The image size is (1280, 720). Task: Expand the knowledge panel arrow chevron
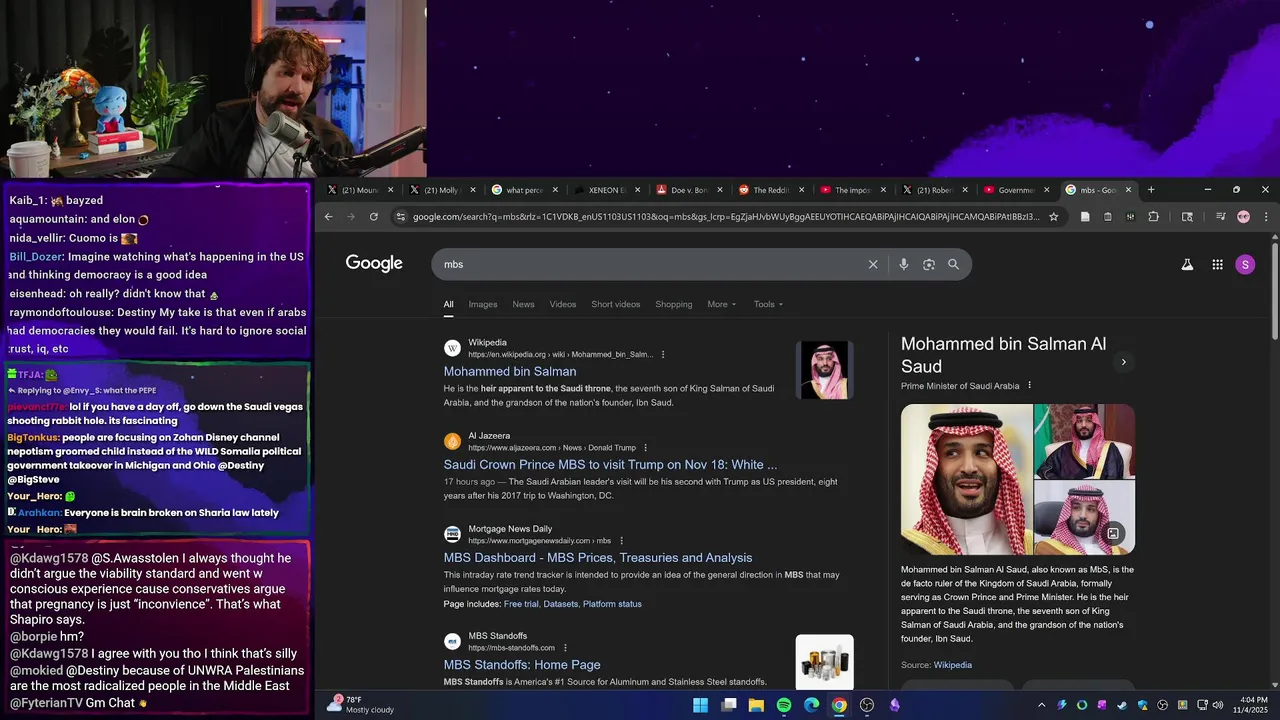pos(1123,363)
